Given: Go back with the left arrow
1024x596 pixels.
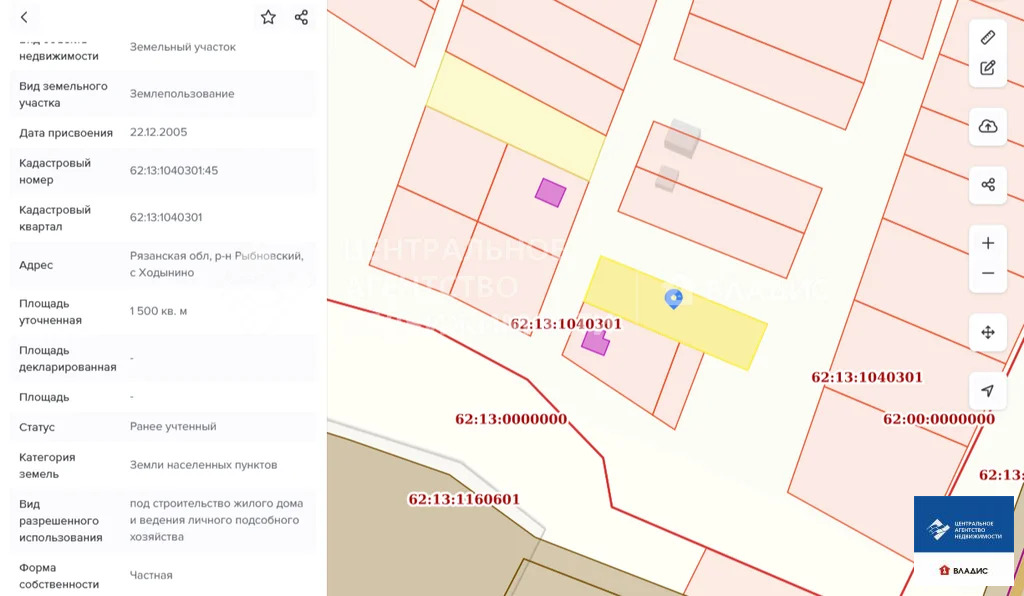Looking at the screenshot, I should (24, 18).
